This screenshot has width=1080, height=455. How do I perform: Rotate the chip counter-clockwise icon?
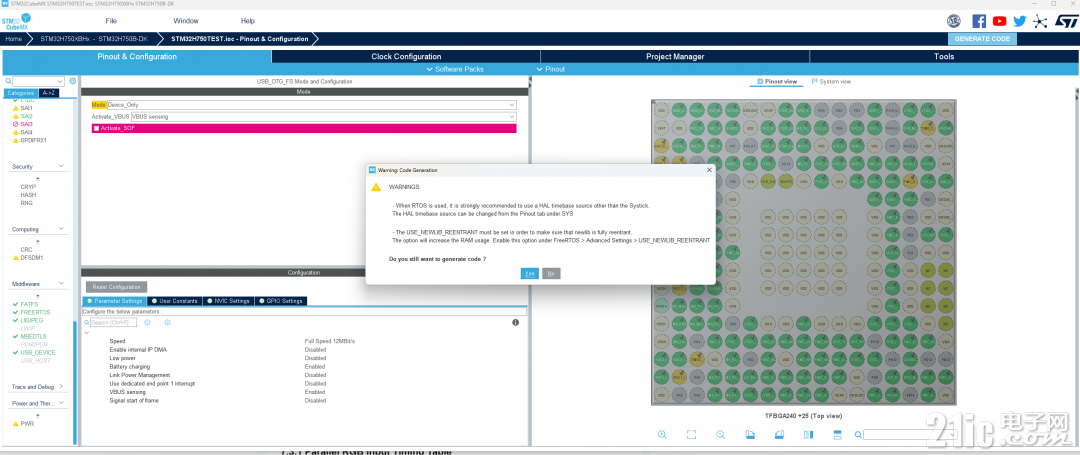click(779, 434)
